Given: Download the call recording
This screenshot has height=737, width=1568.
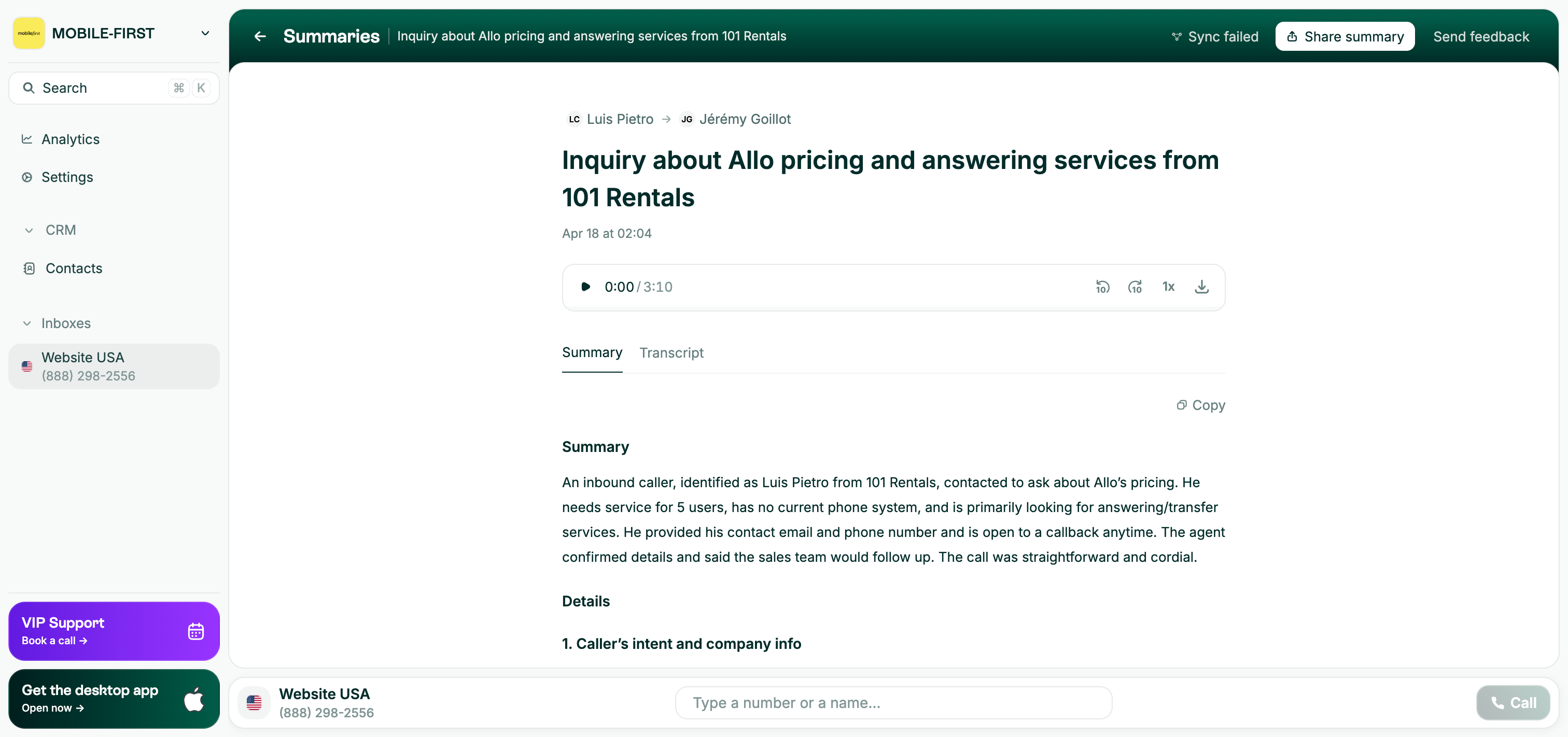Looking at the screenshot, I should click(1201, 287).
